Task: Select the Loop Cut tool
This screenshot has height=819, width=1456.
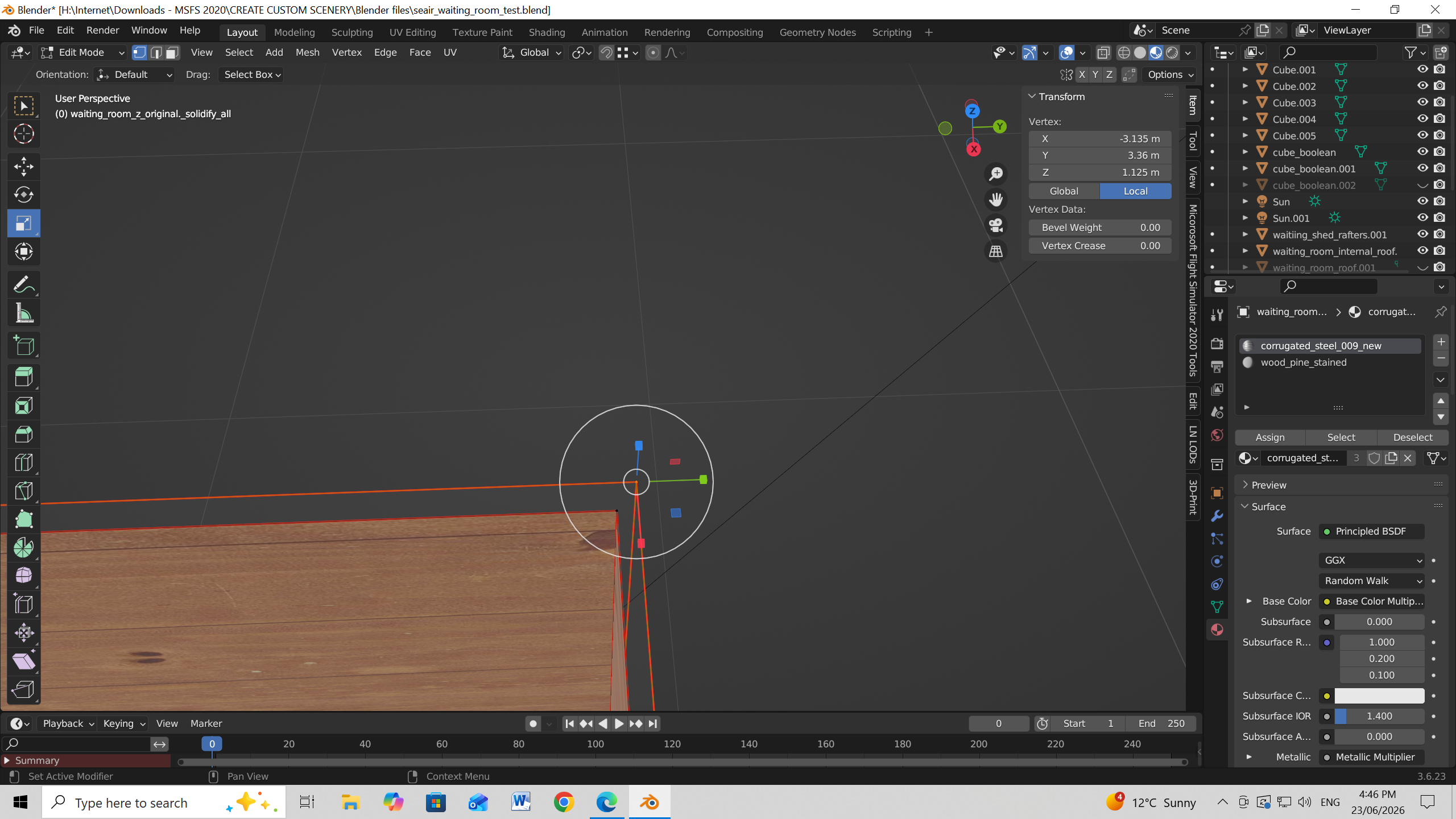Action: point(24,462)
